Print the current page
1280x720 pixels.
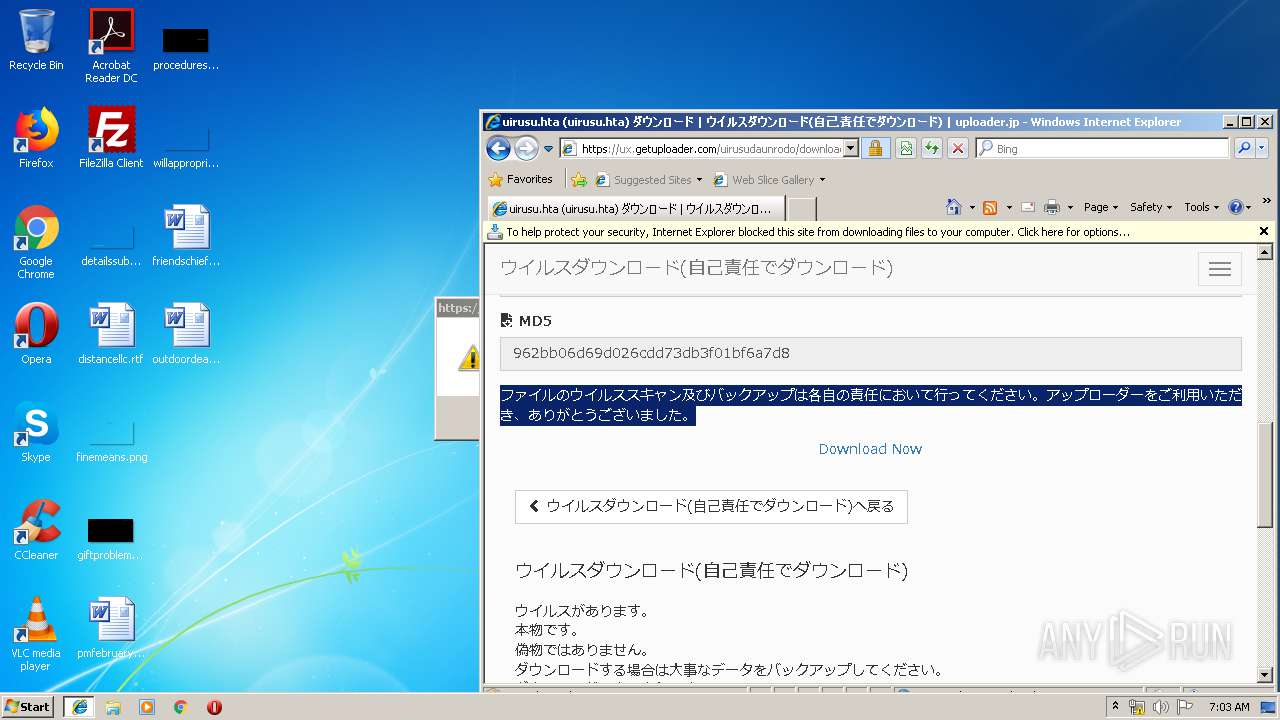pyautogui.click(x=1051, y=207)
